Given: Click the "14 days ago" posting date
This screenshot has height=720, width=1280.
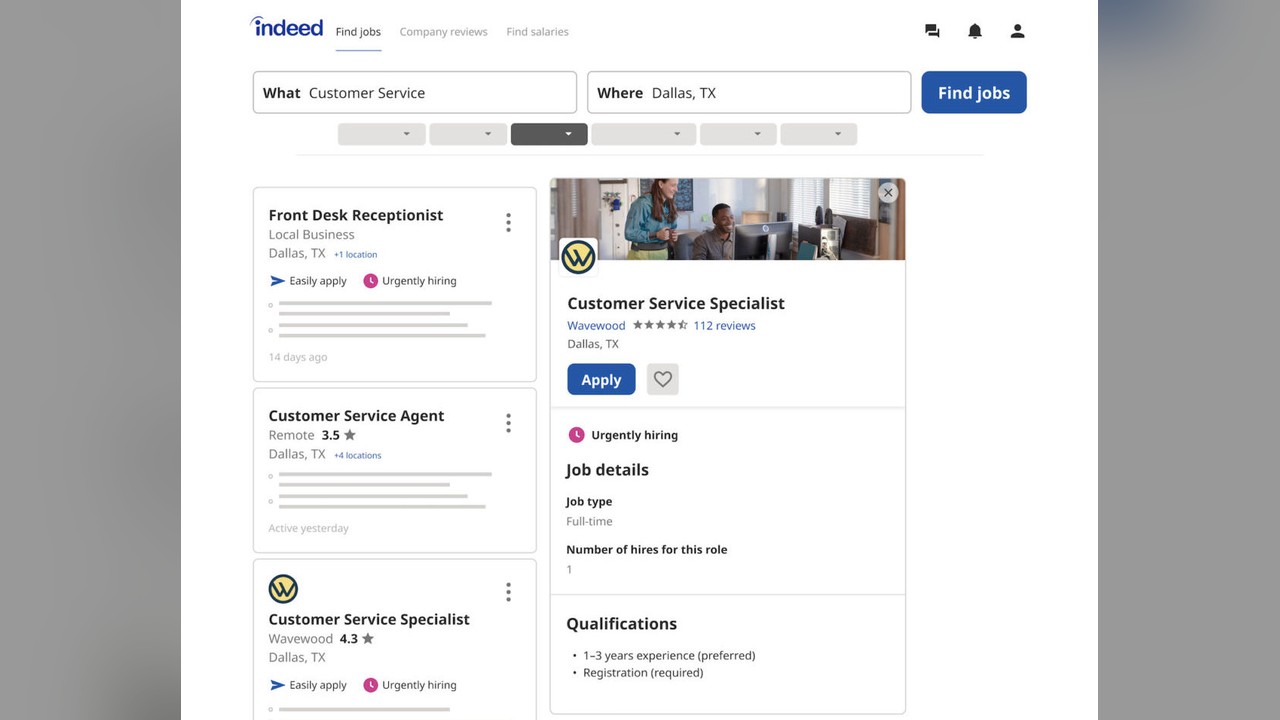Looking at the screenshot, I should click(x=298, y=357).
